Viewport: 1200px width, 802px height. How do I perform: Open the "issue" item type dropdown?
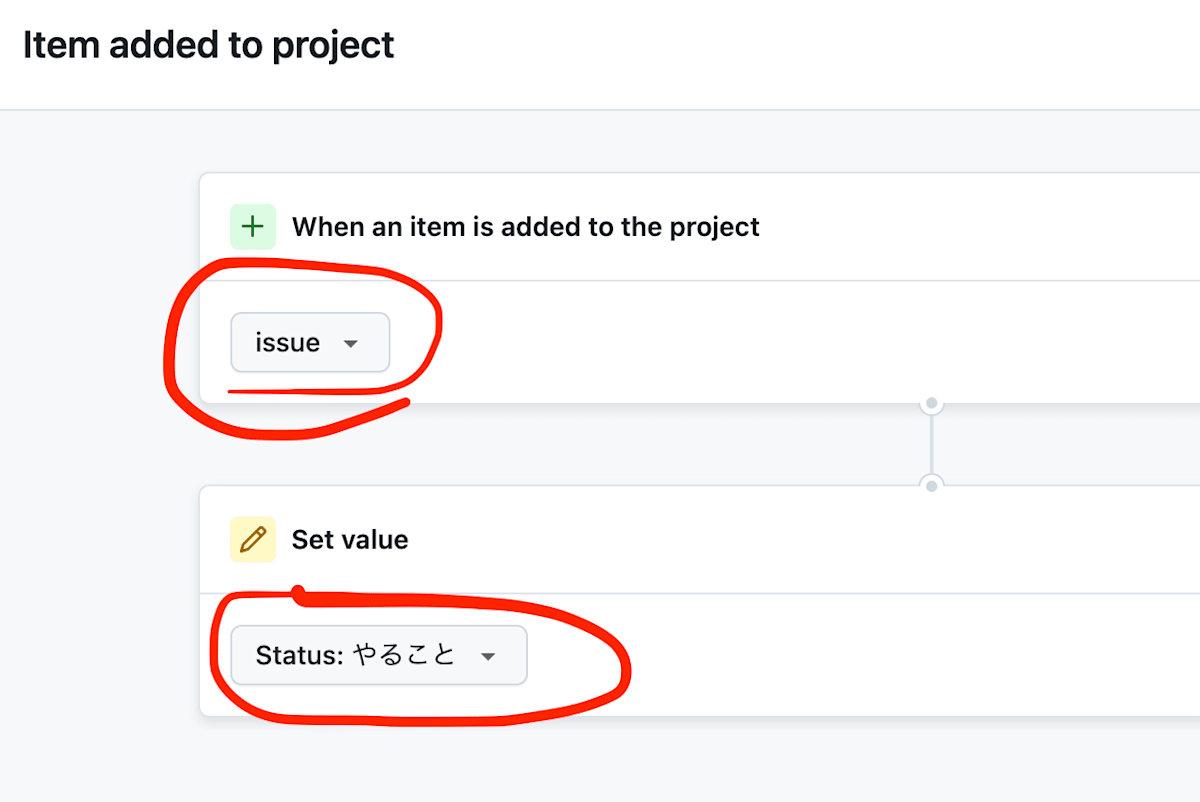pos(309,343)
